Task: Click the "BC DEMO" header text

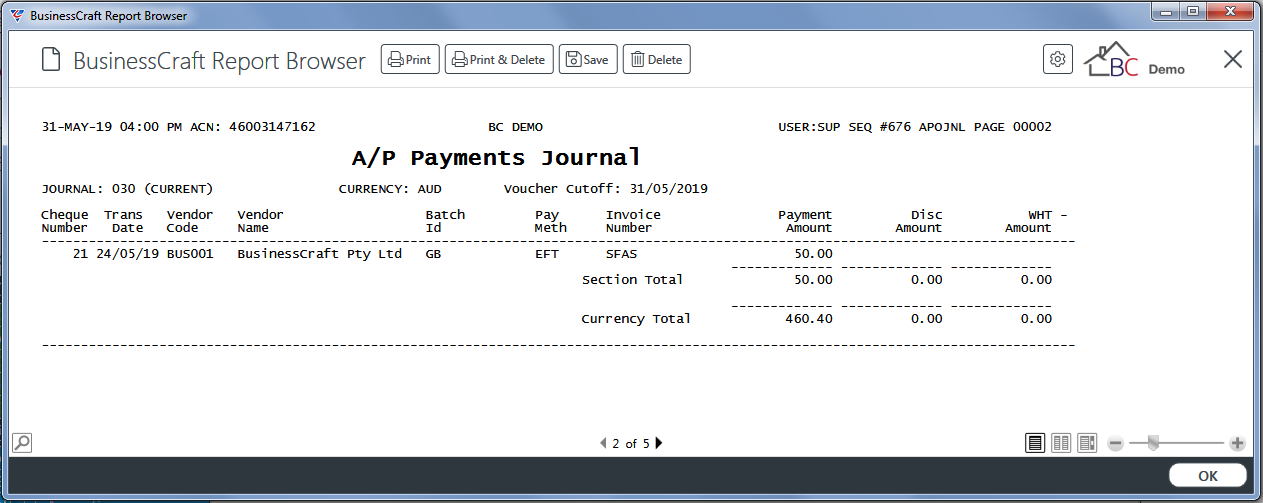Action: [x=515, y=127]
